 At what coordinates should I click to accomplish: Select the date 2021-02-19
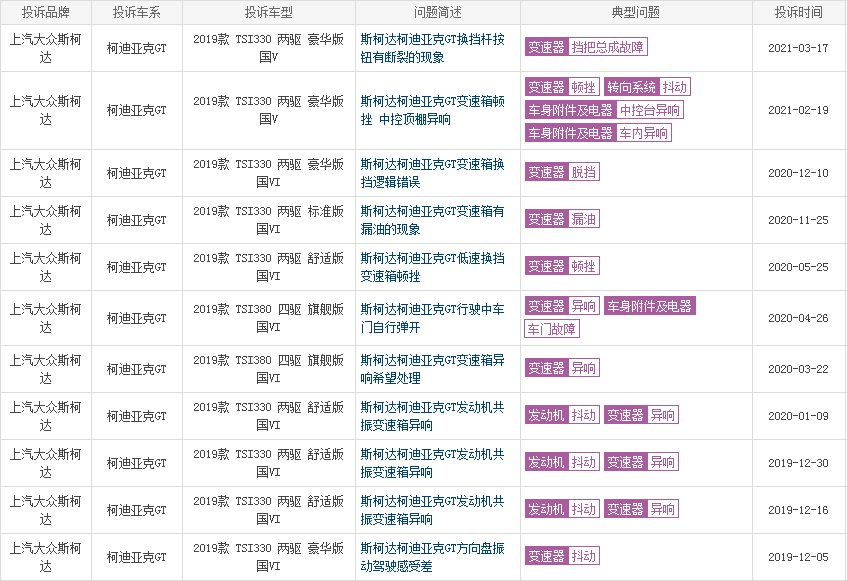point(798,110)
